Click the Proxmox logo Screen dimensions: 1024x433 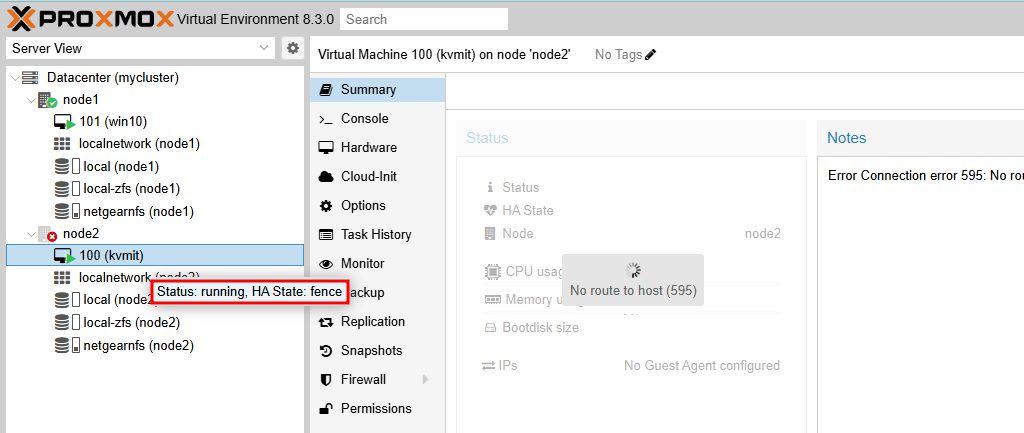90,19
